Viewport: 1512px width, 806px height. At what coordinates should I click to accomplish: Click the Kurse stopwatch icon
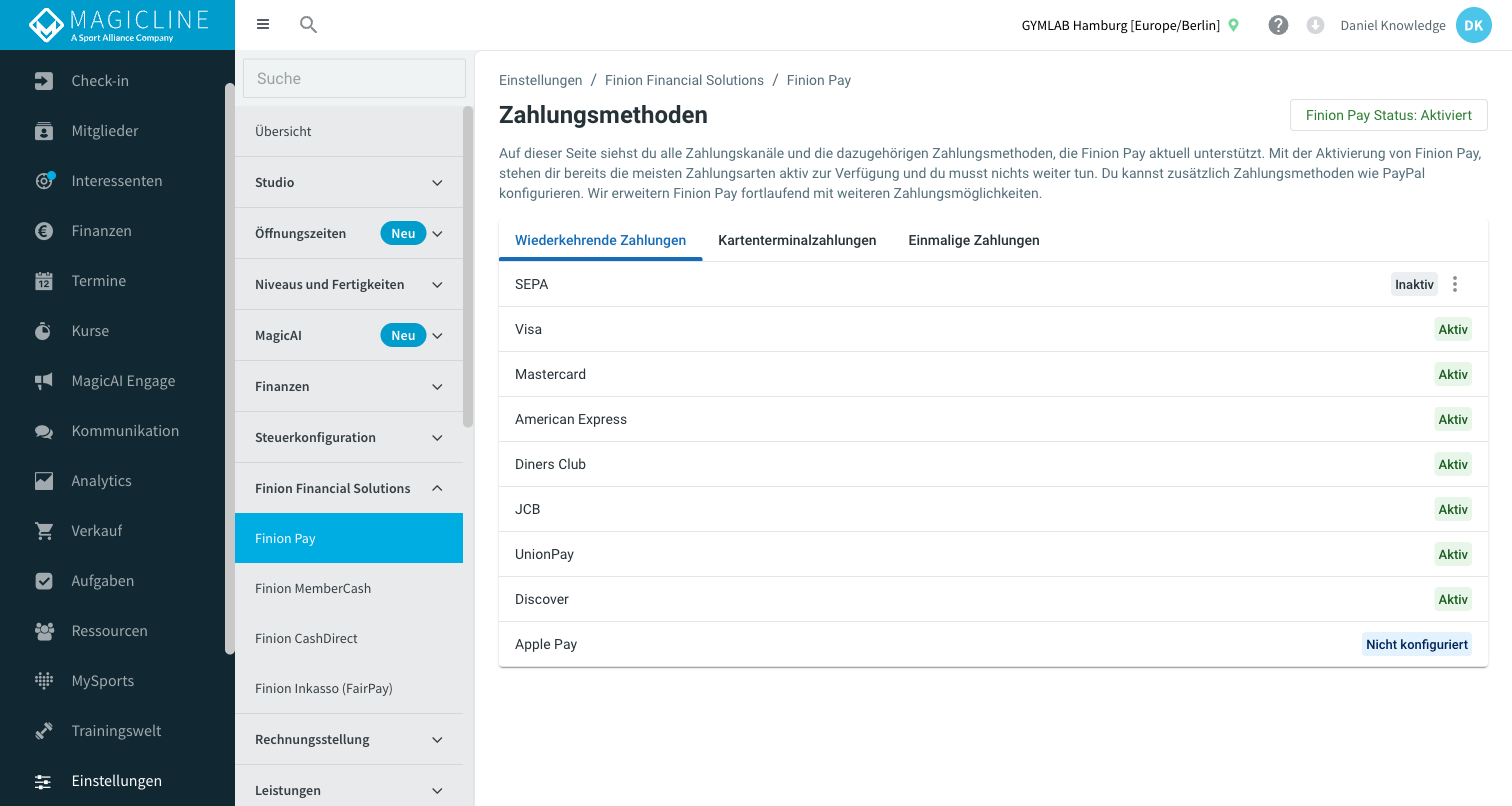[x=44, y=331]
